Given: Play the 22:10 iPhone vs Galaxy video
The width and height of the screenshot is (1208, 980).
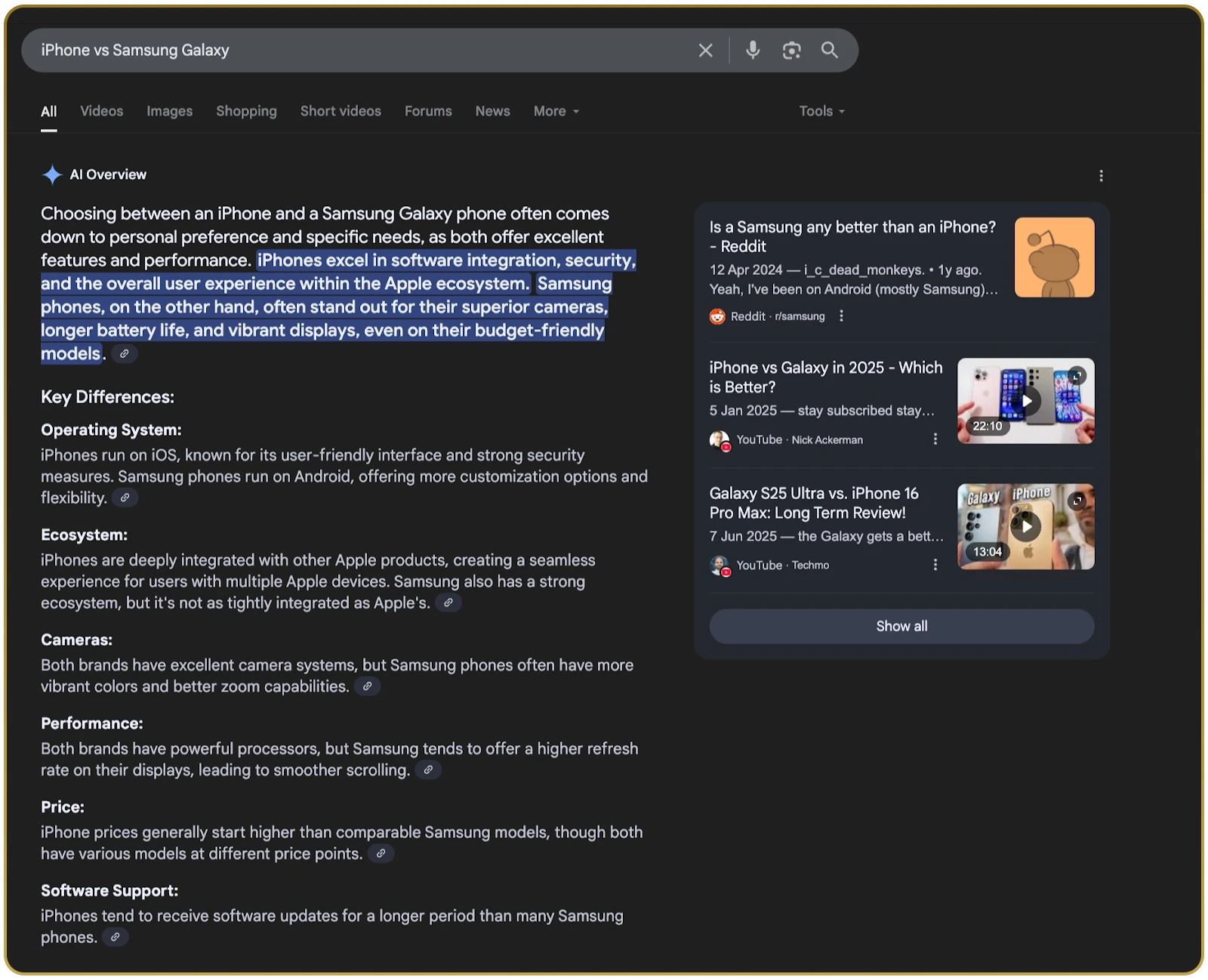Looking at the screenshot, I should click(1026, 401).
